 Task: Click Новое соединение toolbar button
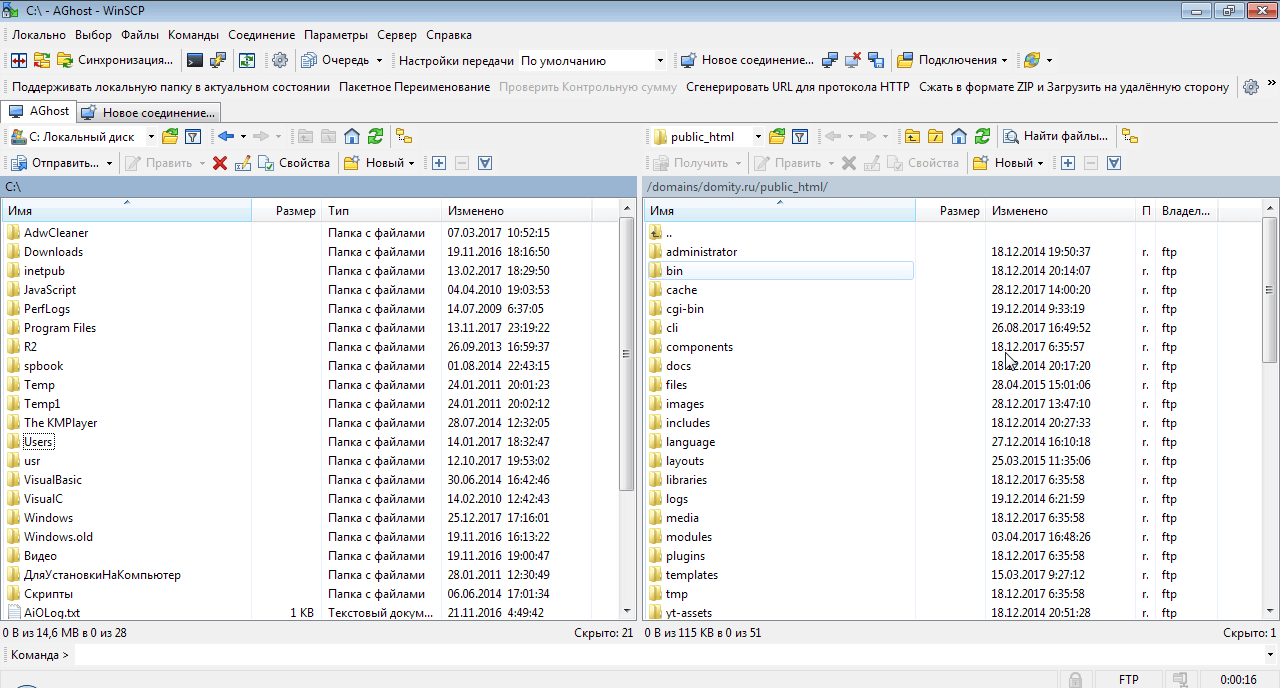pyautogui.click(x=748, y=60)
